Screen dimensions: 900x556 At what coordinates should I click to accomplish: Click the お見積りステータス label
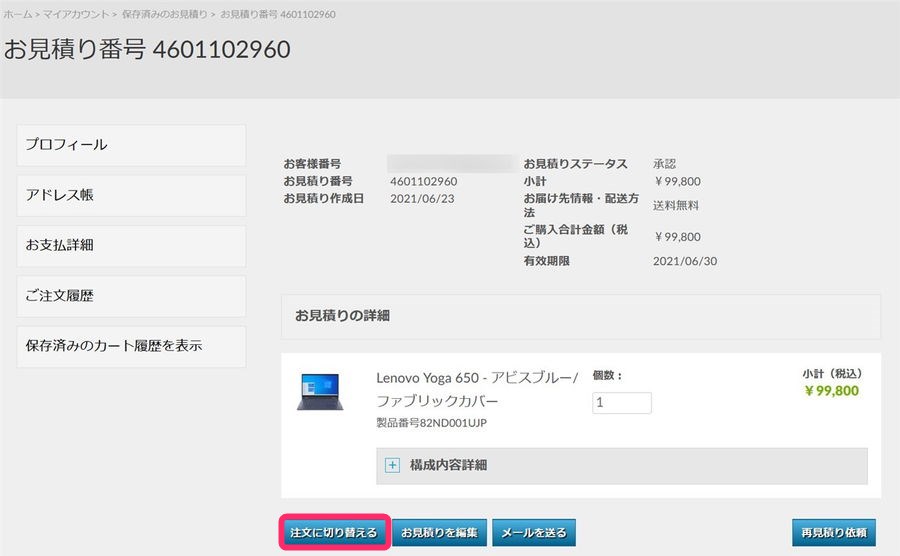[575, 164]
